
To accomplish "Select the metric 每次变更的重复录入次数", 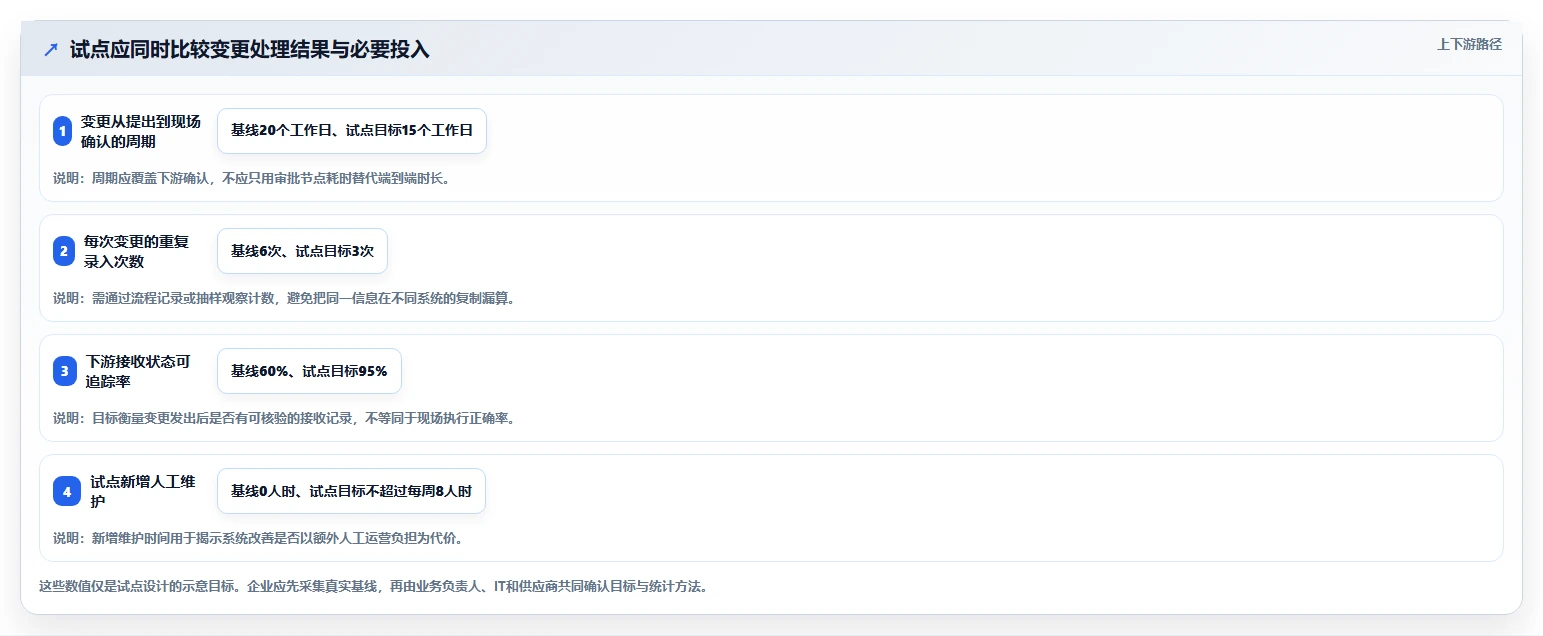I will pos(137,251).
